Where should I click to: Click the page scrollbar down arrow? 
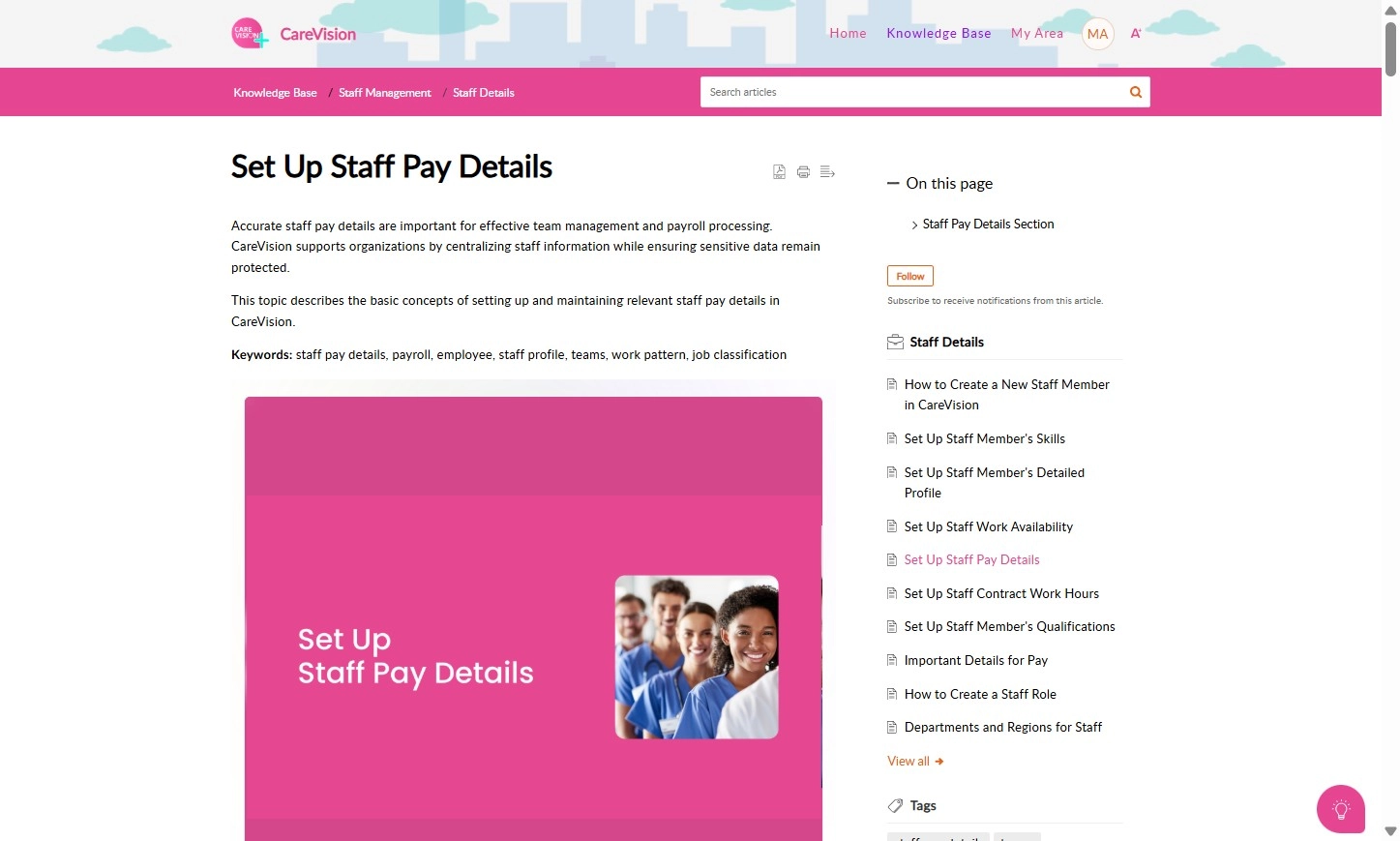tap(1390, 831)
